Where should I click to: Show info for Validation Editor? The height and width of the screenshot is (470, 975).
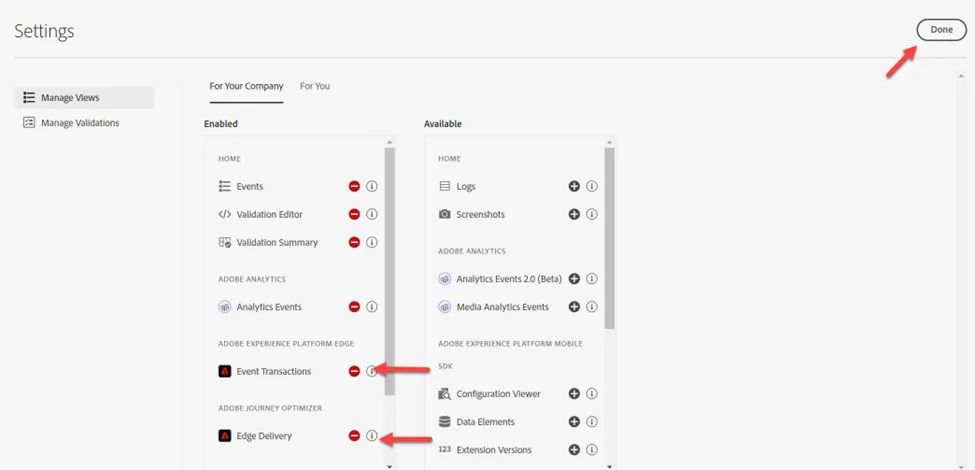coord(372,214)
